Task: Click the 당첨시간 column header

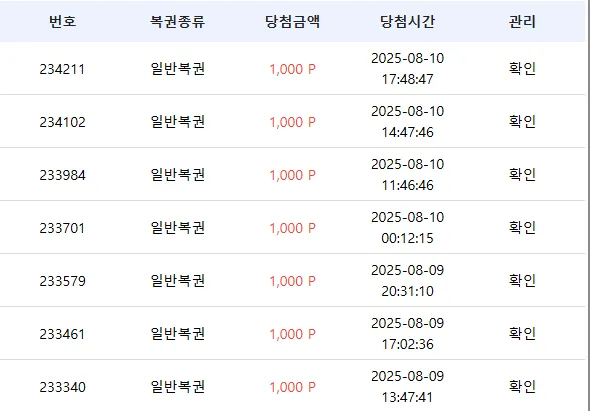Action: point(408,21)
